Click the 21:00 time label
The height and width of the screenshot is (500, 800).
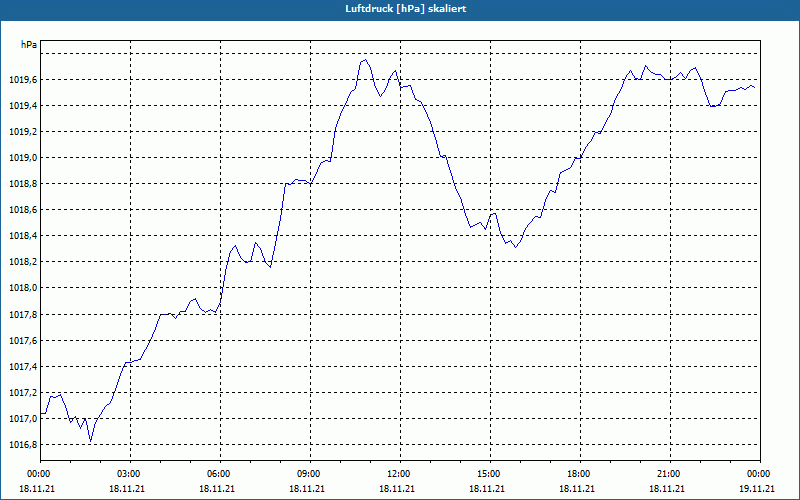pos(670,473)
